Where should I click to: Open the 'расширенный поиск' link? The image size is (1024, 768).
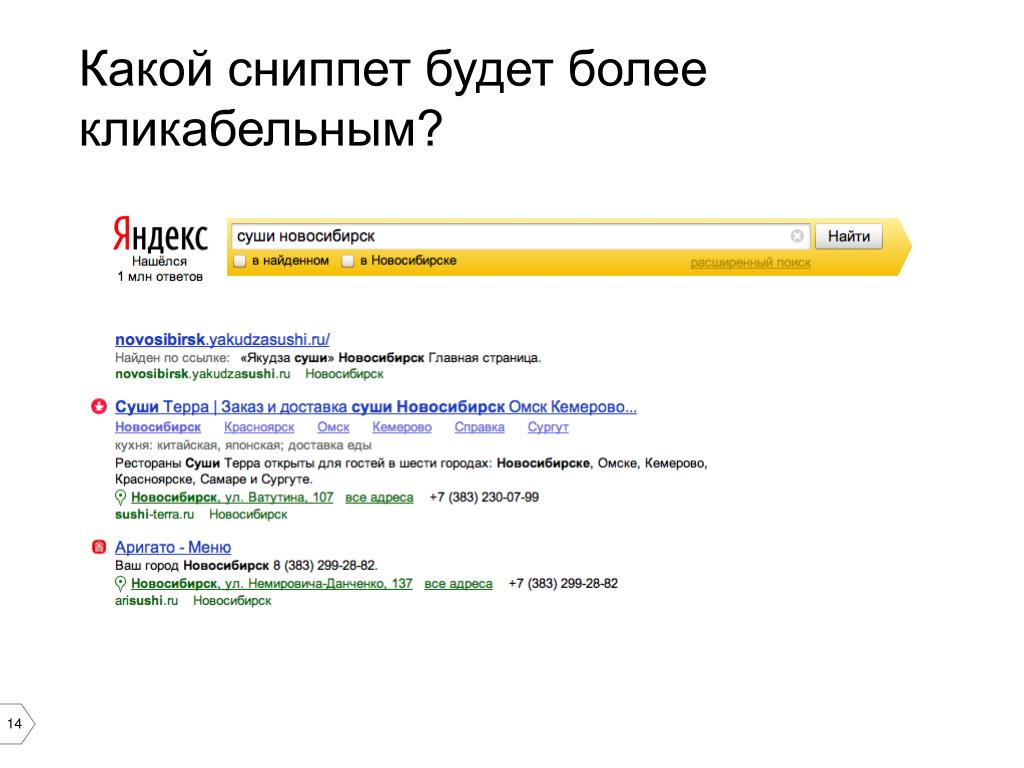[x=750, y=263]
